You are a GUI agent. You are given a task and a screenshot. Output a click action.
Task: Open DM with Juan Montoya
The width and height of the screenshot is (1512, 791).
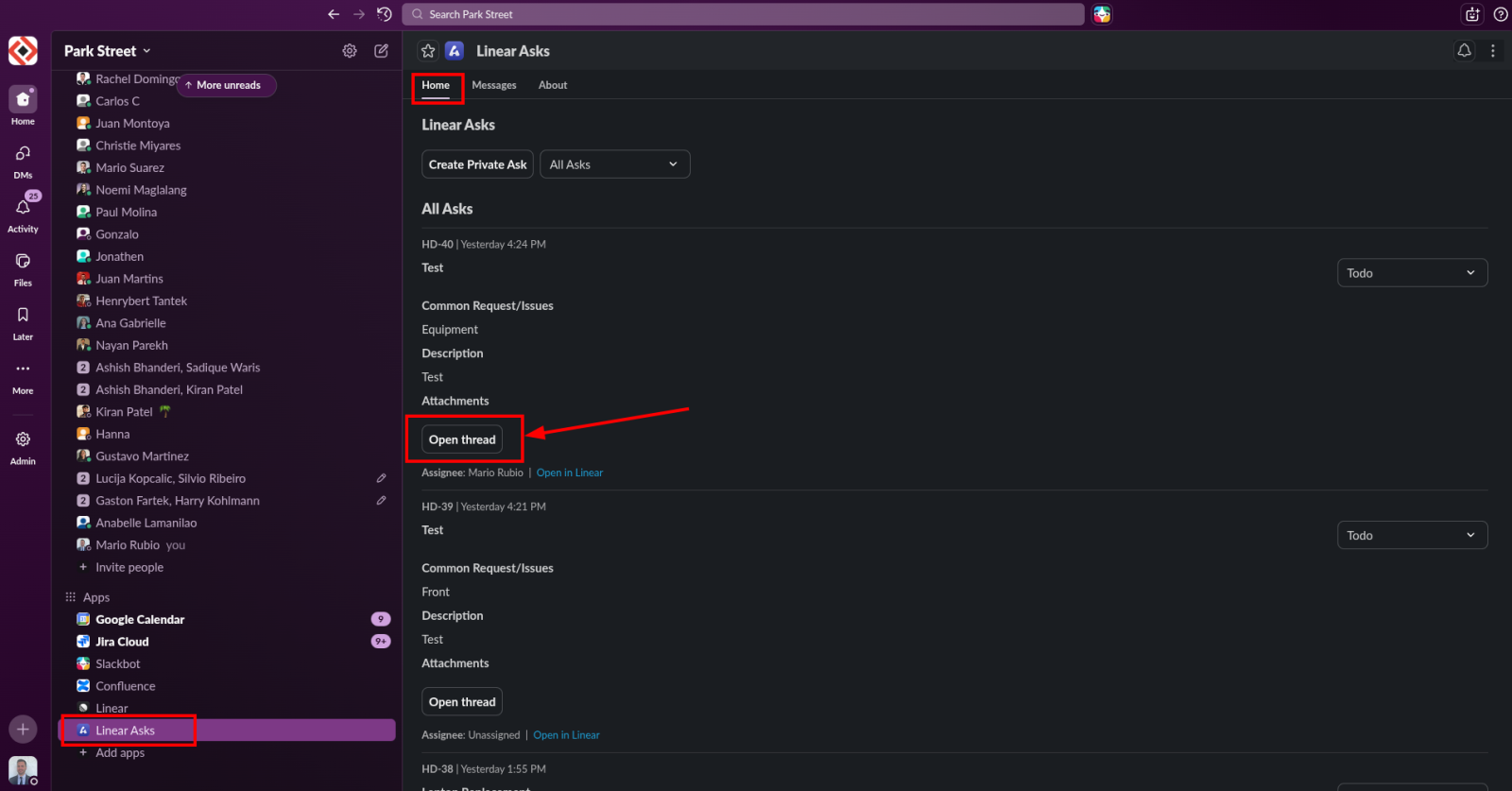tap(227, 124)
